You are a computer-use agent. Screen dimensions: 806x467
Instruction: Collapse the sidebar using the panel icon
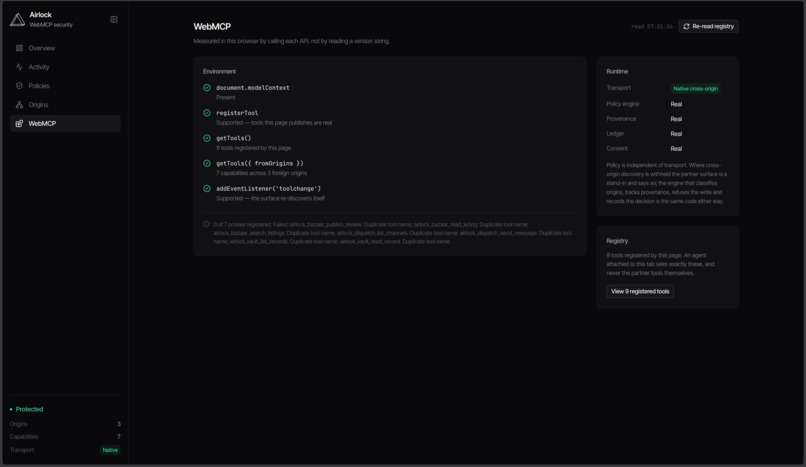pyautogui.click(x=114, y=20)
